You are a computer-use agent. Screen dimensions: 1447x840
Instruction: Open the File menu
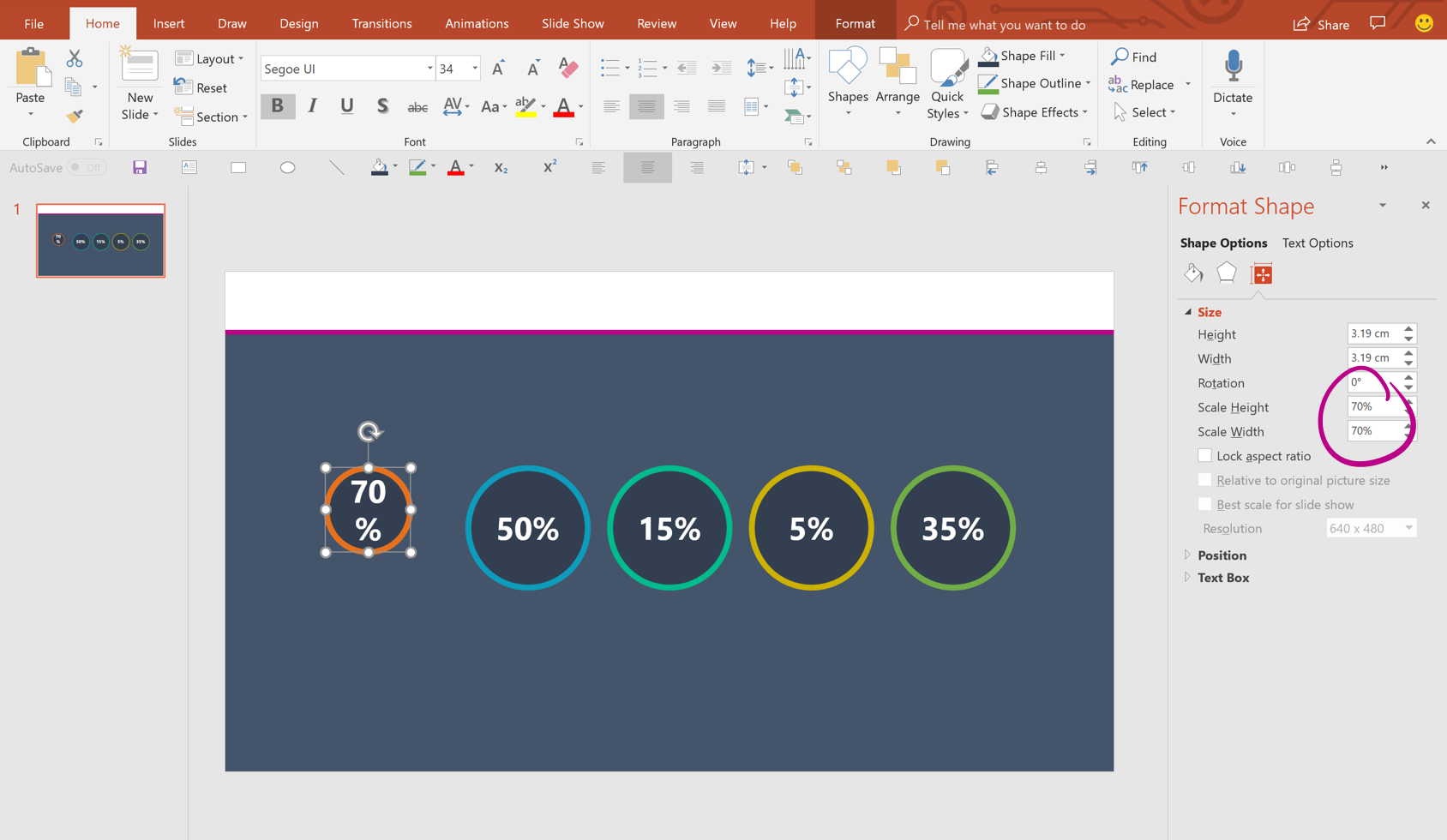[33, 24]
